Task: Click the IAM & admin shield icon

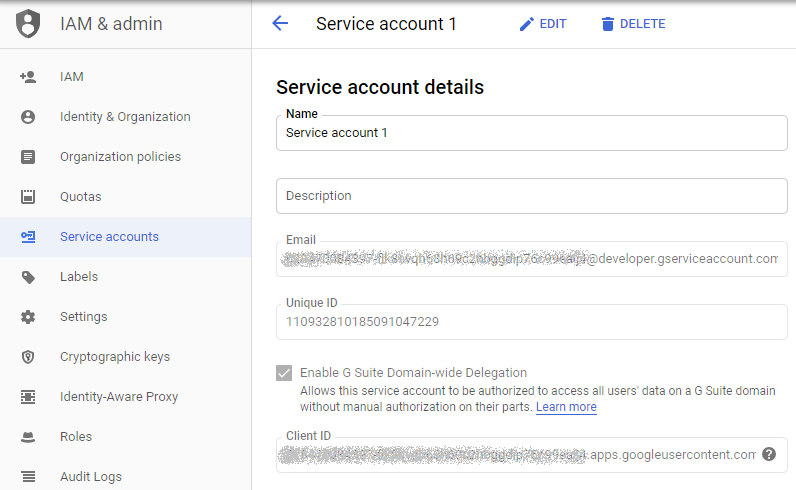Action: pos(28,24)
